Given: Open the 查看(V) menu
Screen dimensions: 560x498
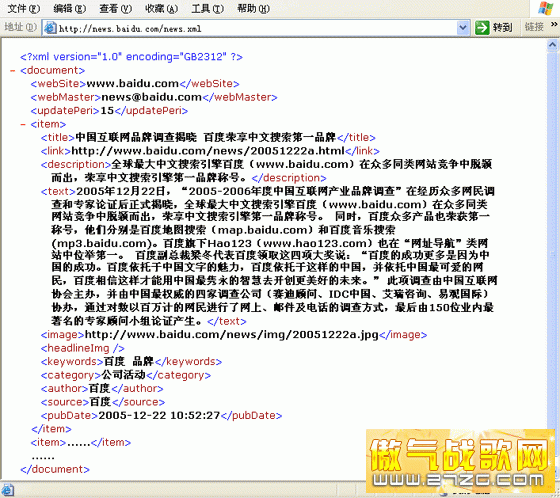Looking at the screenshot, I should 115,8.
